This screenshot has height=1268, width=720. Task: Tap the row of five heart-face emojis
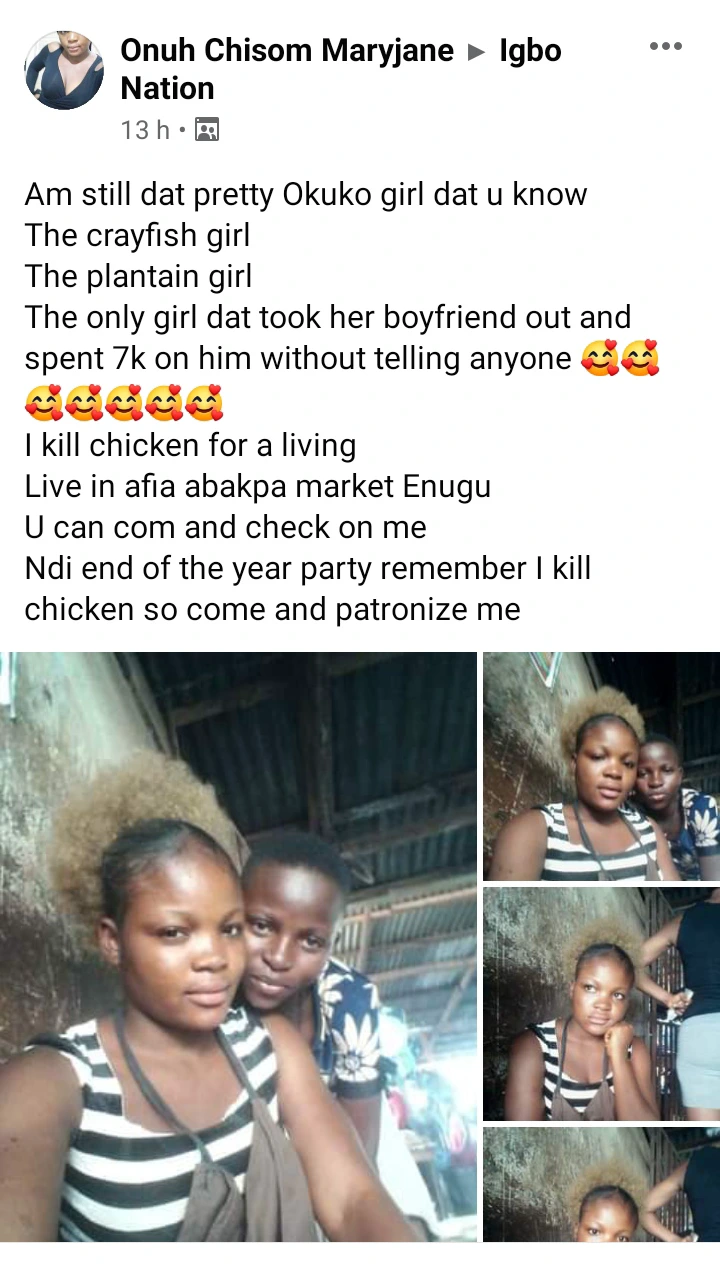coord(123,401)
